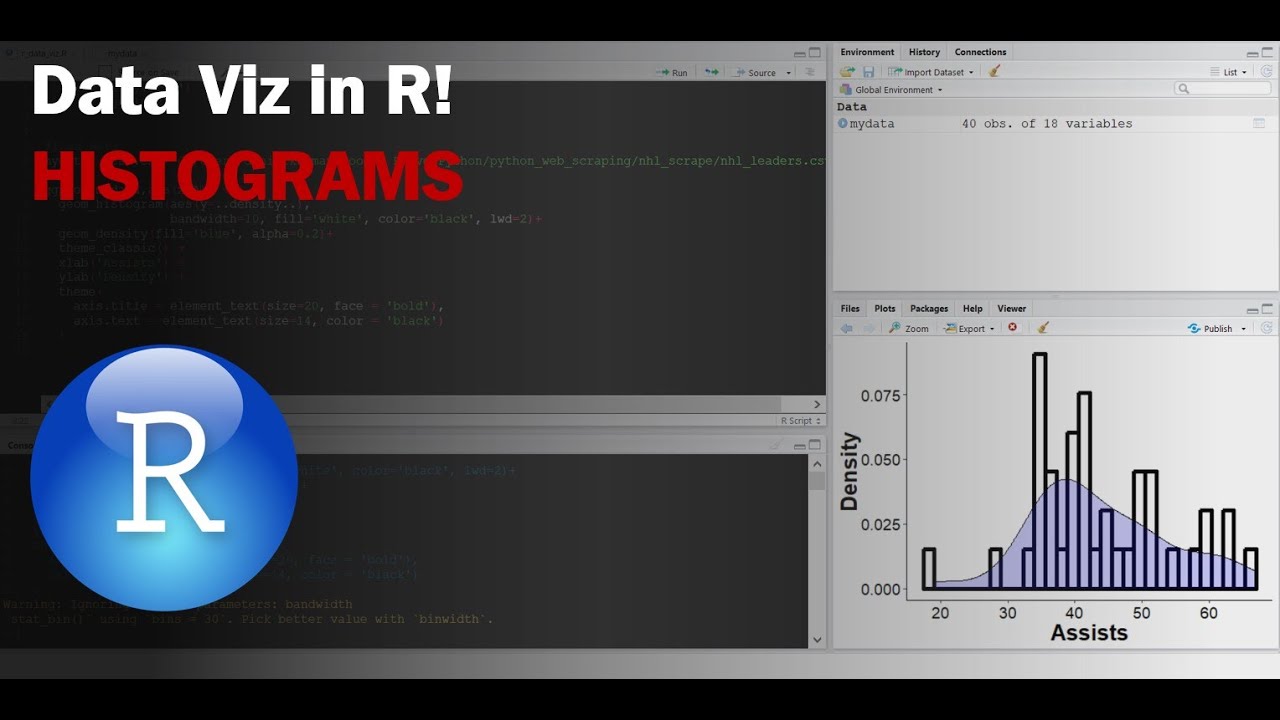Click the console scrollbar up arrow
Image resolution: width=1280 pixels, height=720 pixels.
(817, 463)
